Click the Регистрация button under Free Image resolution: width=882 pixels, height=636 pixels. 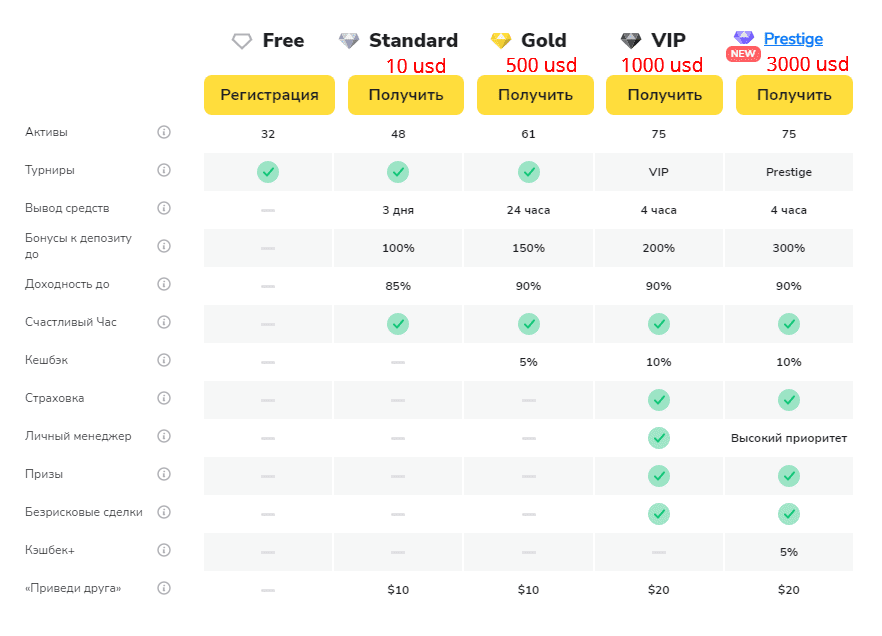click(269, 95)
